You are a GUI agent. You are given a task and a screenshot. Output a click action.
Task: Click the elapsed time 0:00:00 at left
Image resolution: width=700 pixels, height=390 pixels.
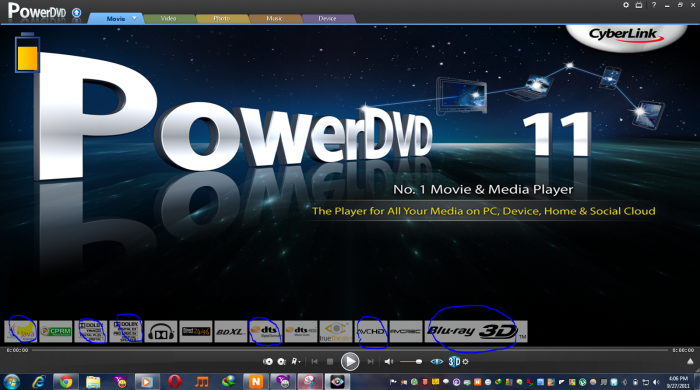[x=17, y=350]
